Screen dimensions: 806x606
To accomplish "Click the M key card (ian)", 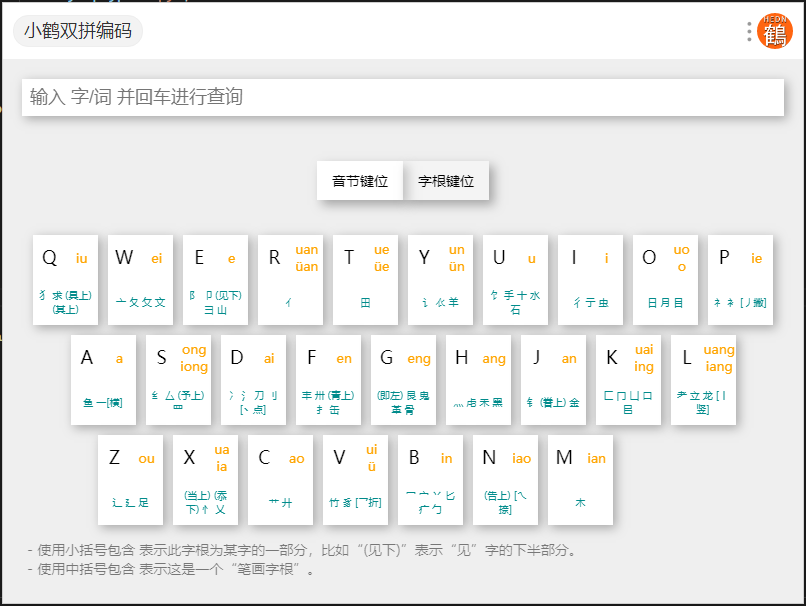I will pyautogui.click(x=581, y=480).
